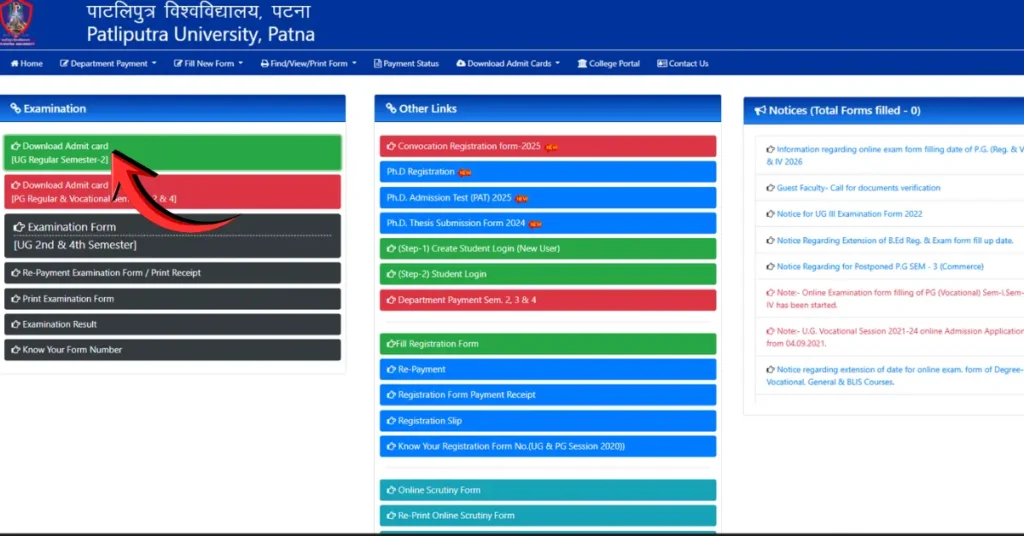This screenshot has width=1024, height=536.
Task: Open Know Your Registration Form No. link
Action: [x=548, y=447]
